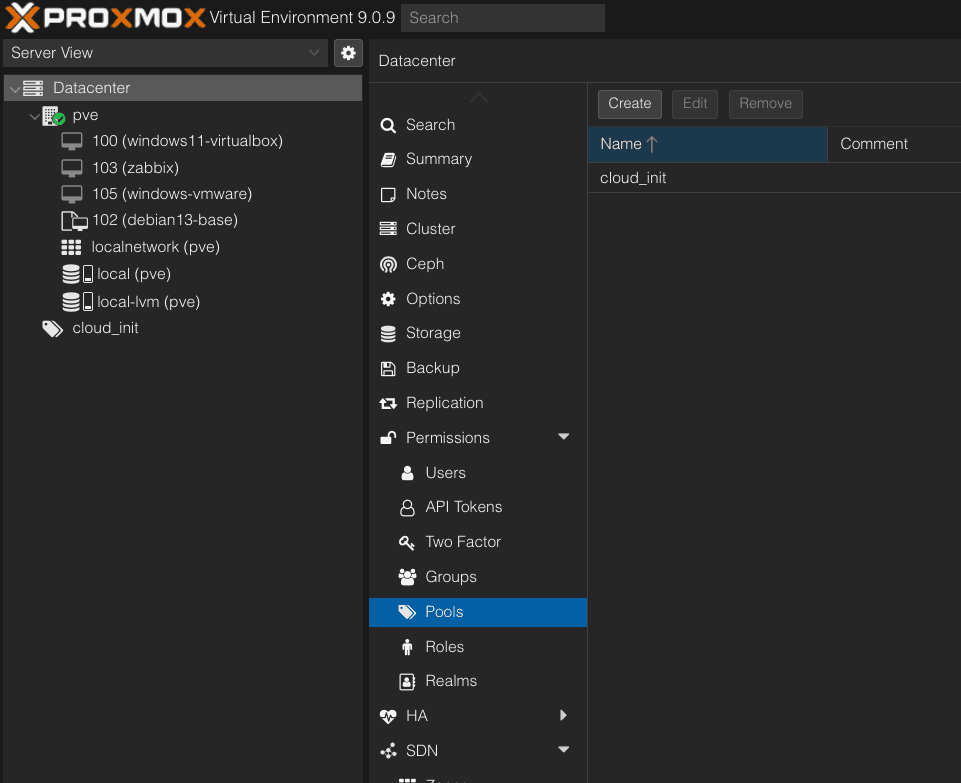This screenshot has width=961, height=783.
Task: Select 103 (zabbix) in tree
Action: coord(135,168)
